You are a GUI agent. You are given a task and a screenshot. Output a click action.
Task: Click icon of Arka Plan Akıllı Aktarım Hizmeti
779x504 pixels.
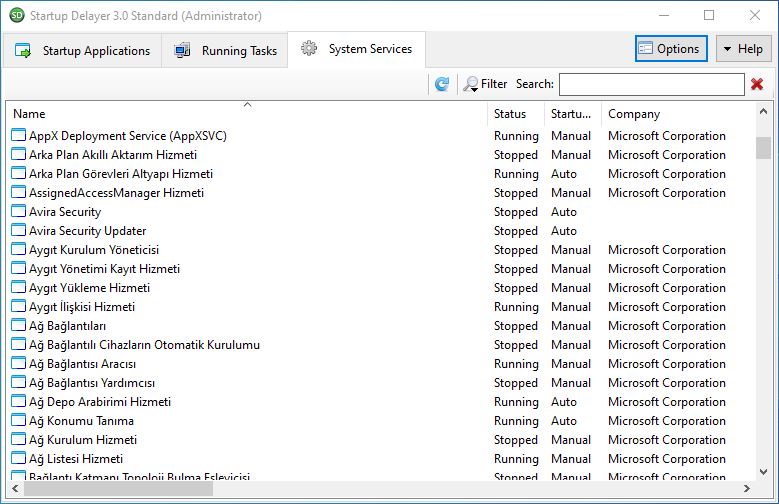pyautogui.click(x=18, y=154)
